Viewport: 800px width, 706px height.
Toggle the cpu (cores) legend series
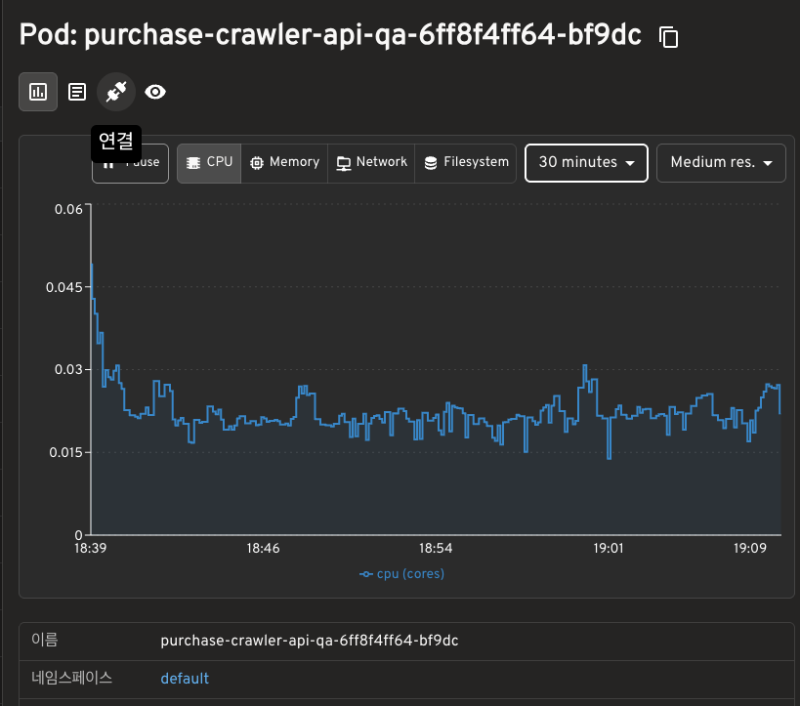(x=402, y=574)
